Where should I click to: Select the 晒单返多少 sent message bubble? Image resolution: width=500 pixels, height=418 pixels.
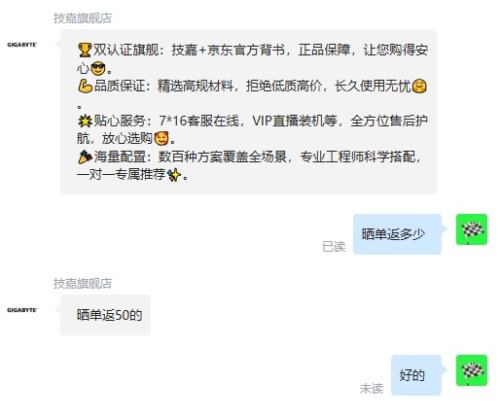coord(397,234)
